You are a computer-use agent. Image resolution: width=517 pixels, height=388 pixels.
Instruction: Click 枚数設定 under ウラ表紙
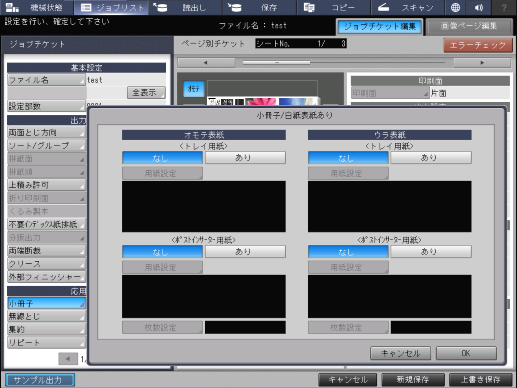pos(348,327)
